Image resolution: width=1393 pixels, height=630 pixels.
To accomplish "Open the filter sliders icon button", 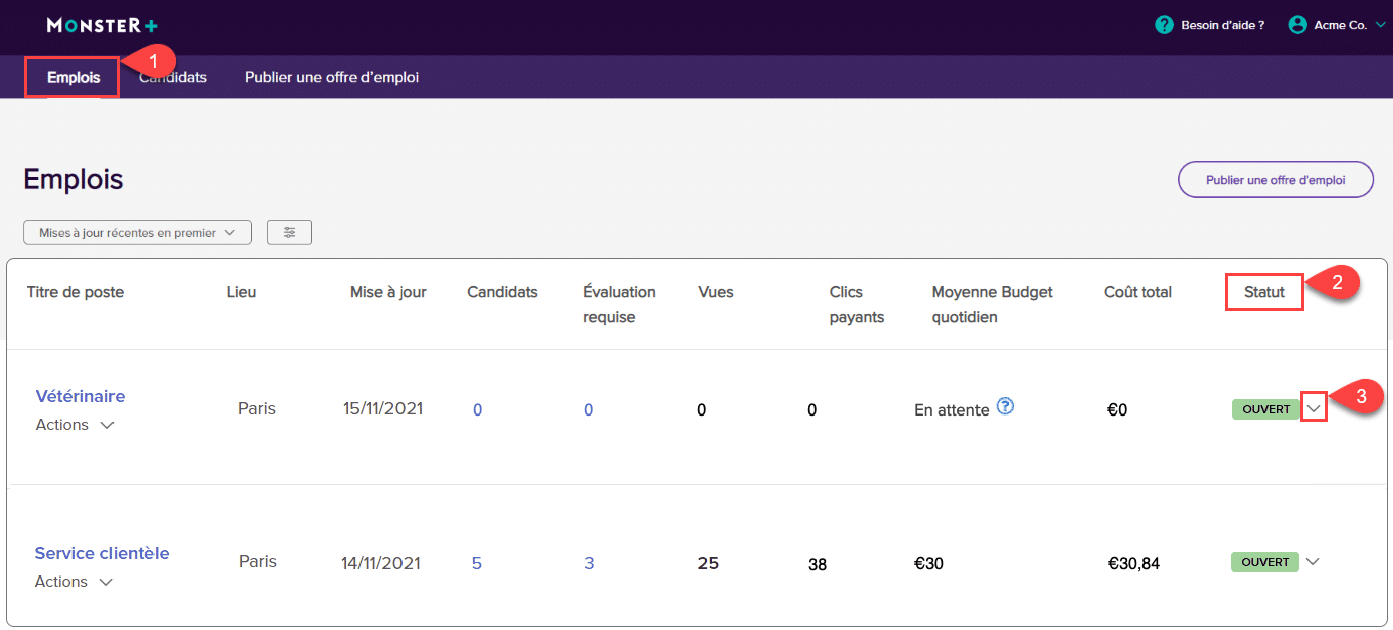I will (x=289, y=232).
